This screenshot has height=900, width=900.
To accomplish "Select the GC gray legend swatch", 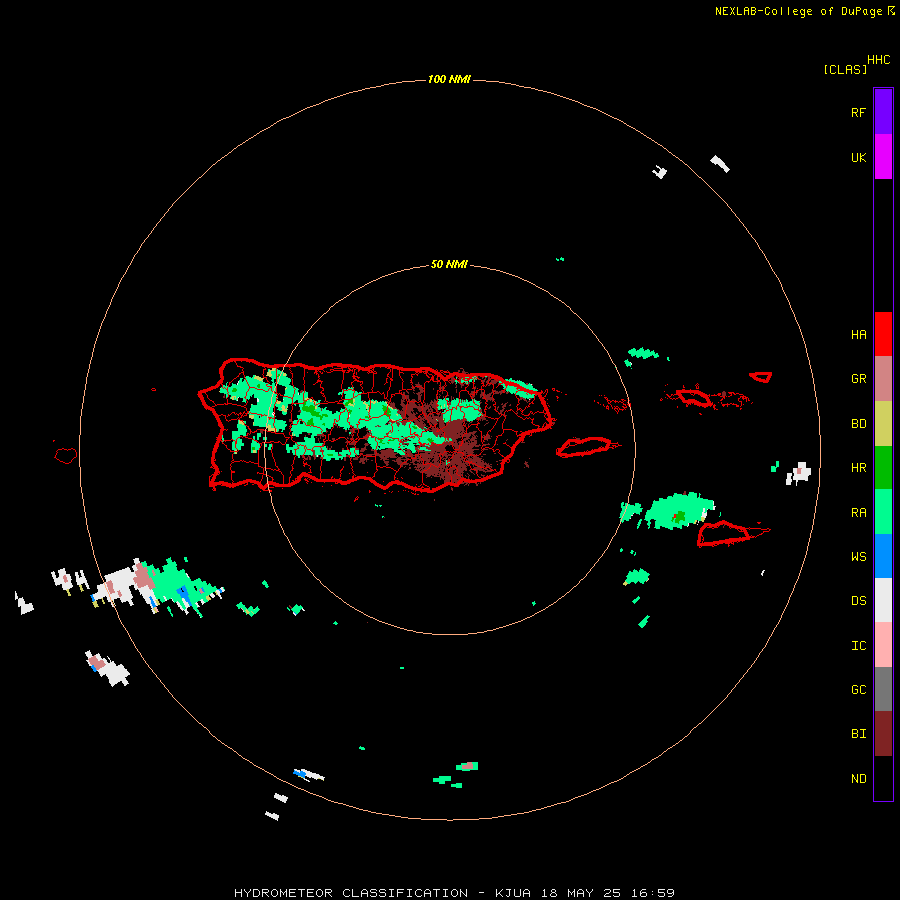I will (883, 689).
